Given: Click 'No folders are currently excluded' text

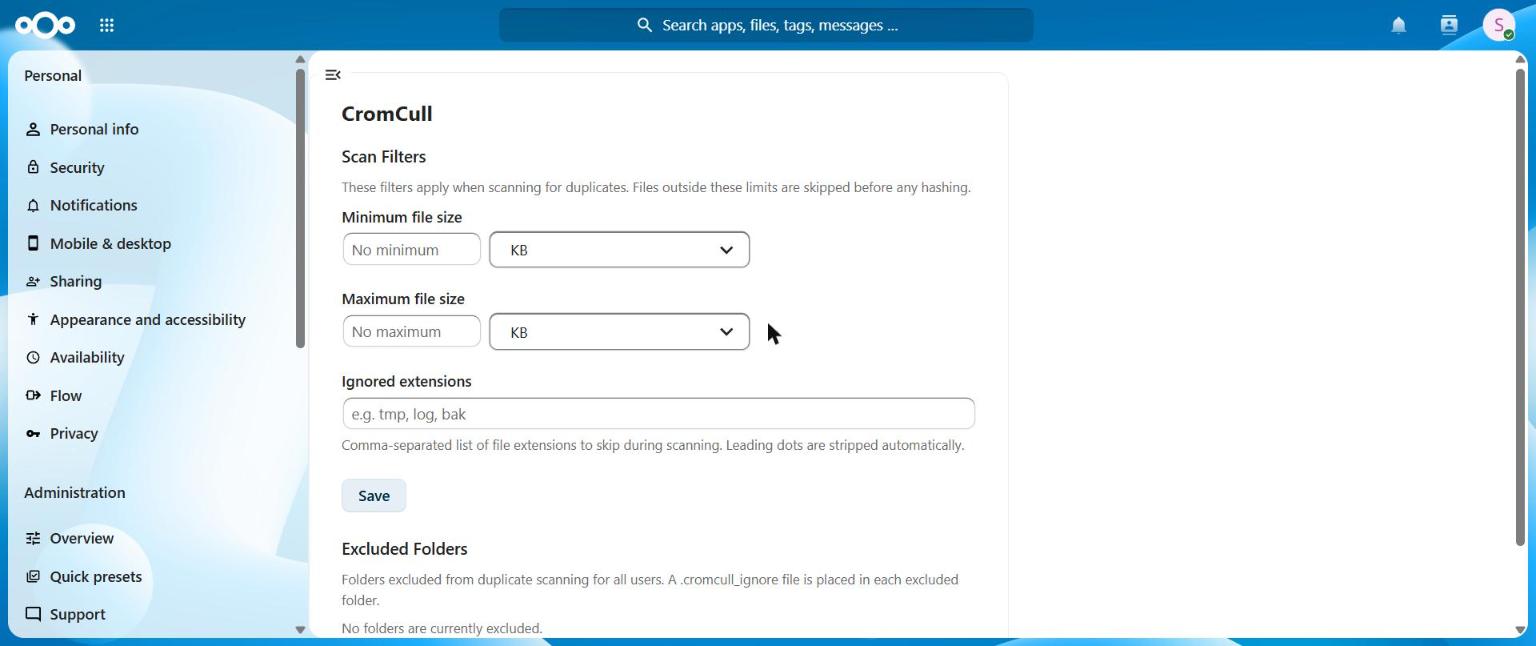Looking at the screenshot, I should [442, 628].
